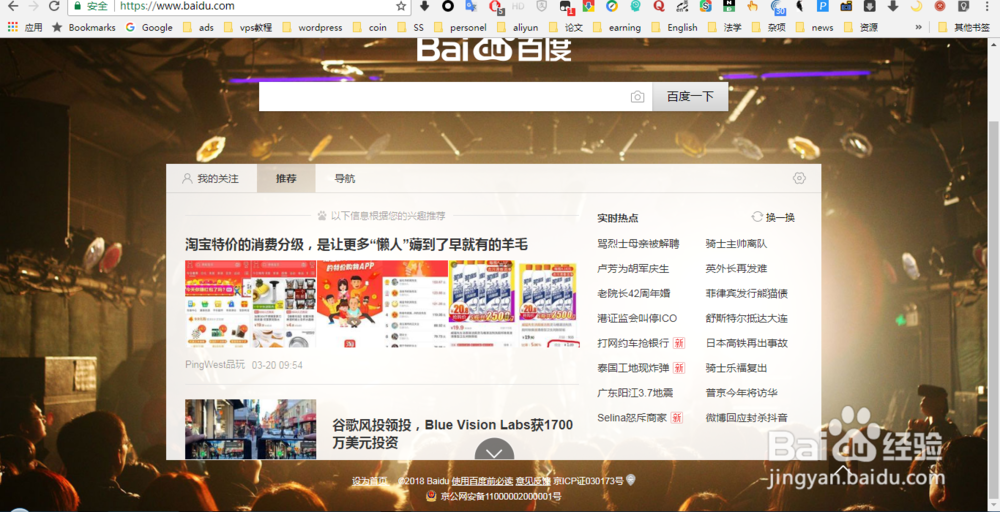1000x512 pixels.
Task: Refresh hot topics with 换一换
Action: click(x=774, y=217)
